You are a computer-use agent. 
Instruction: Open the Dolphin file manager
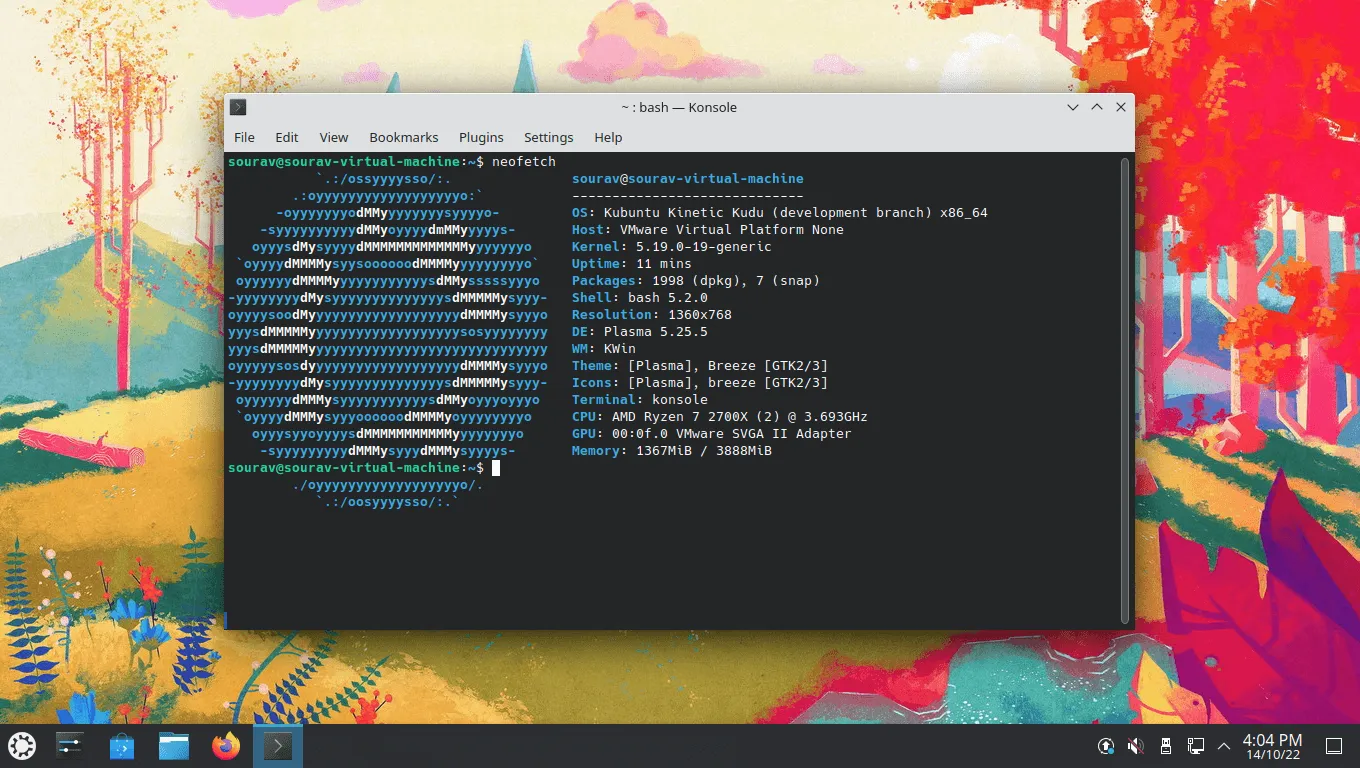tap(173, 745)
